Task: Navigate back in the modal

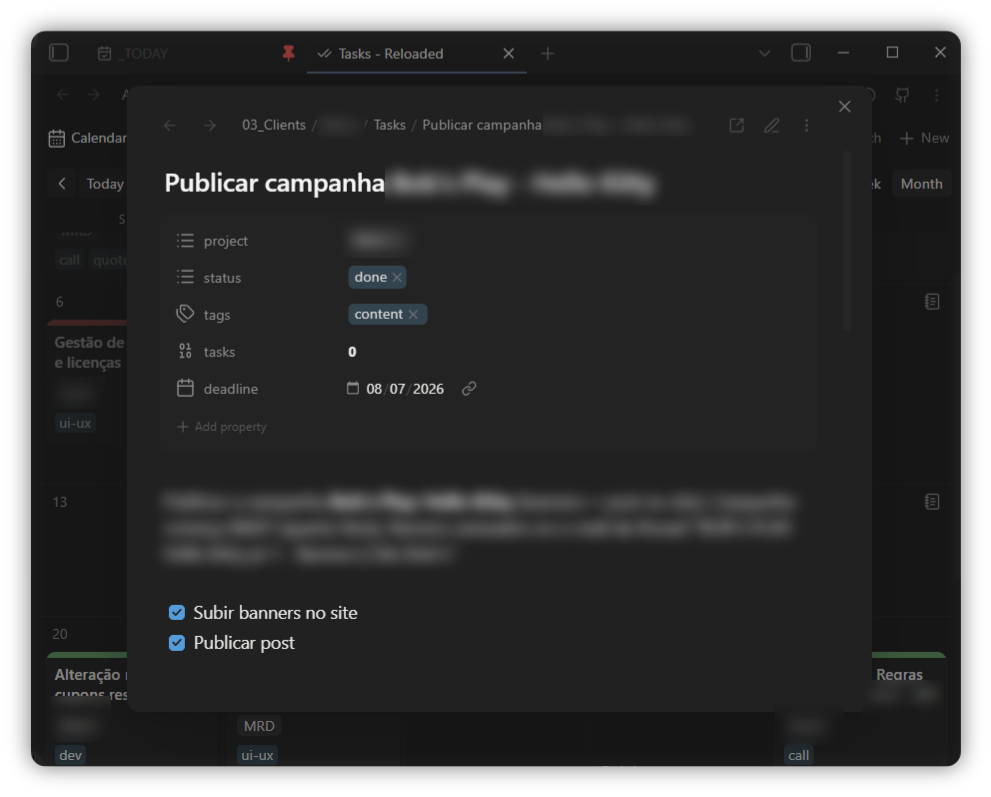Action: [x=169, y=125]
